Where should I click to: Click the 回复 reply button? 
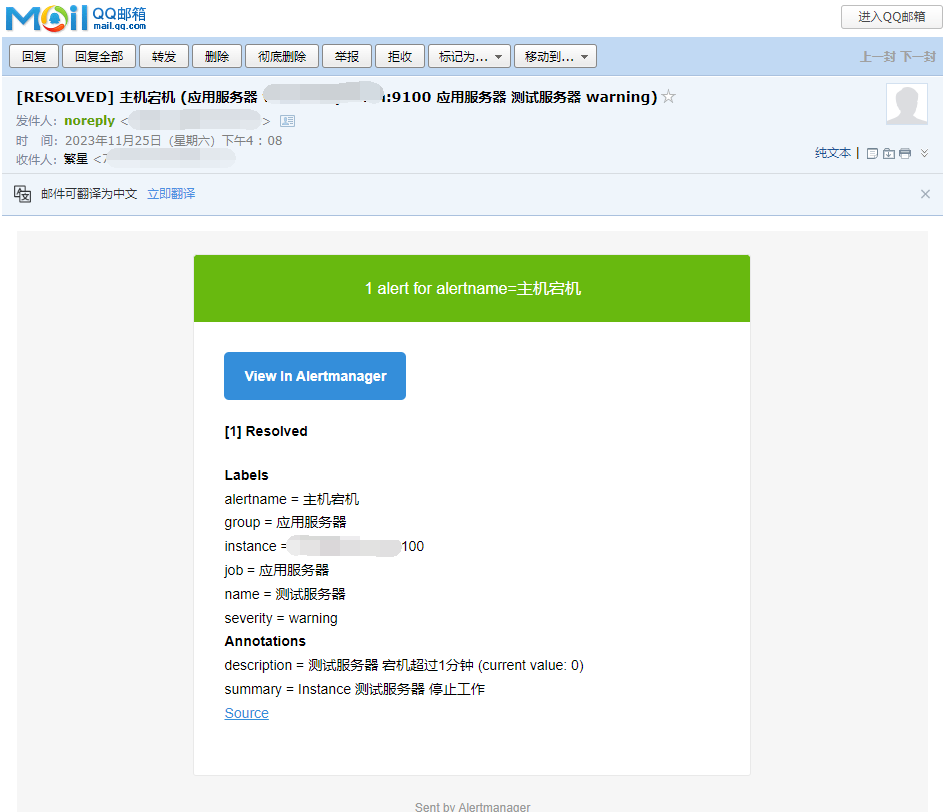tap(34, 57)
